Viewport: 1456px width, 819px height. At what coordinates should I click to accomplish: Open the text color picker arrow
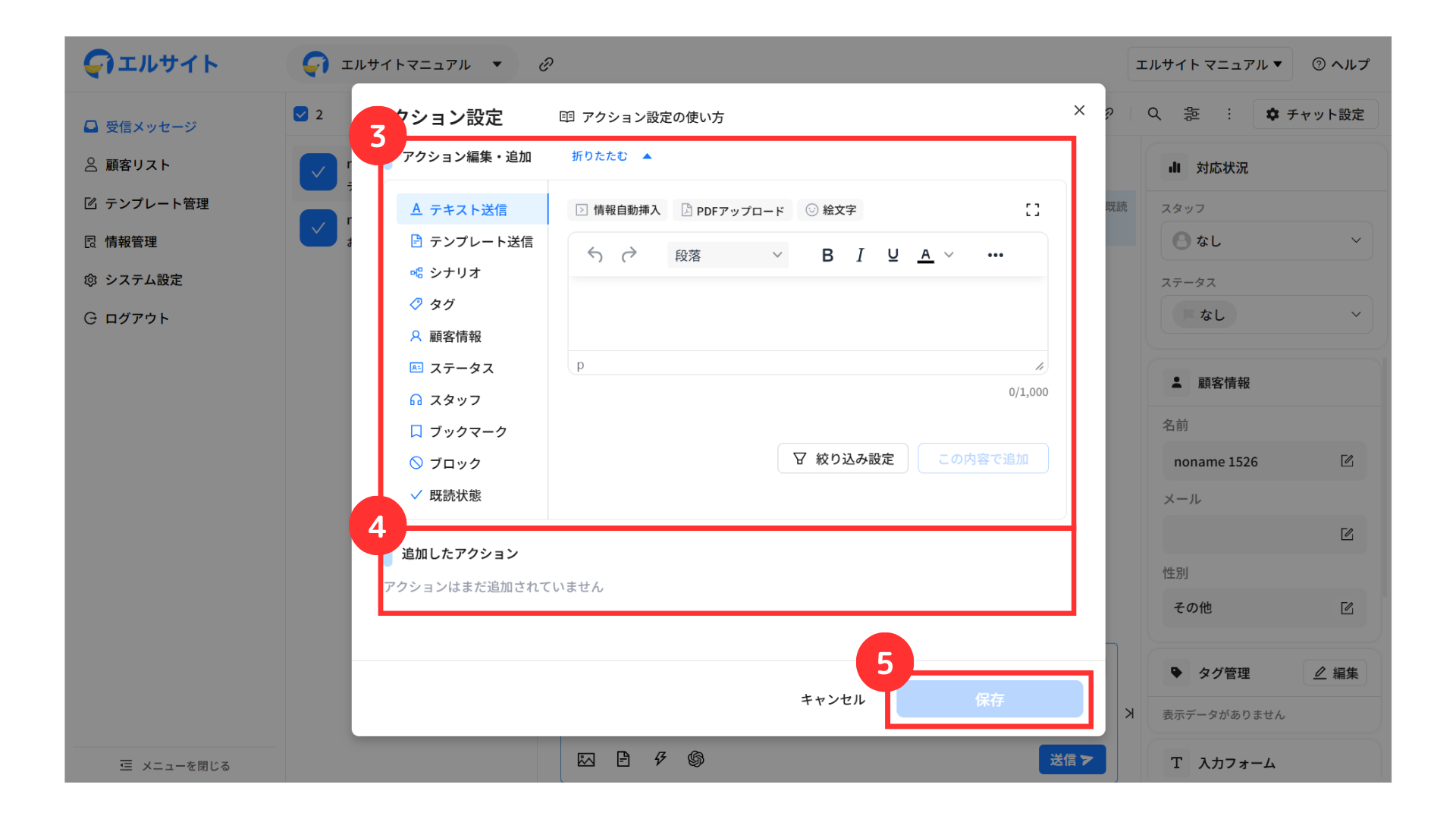pyautogui.click(x=949, y=256)
